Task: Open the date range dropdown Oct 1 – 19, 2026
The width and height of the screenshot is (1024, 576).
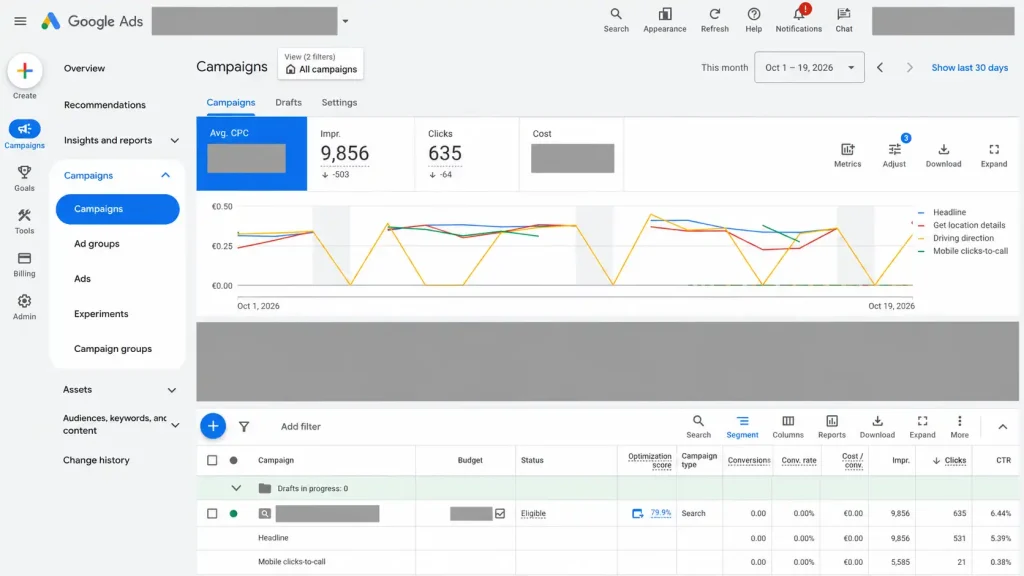Action: pyautogui.click(x=809, y=67)
